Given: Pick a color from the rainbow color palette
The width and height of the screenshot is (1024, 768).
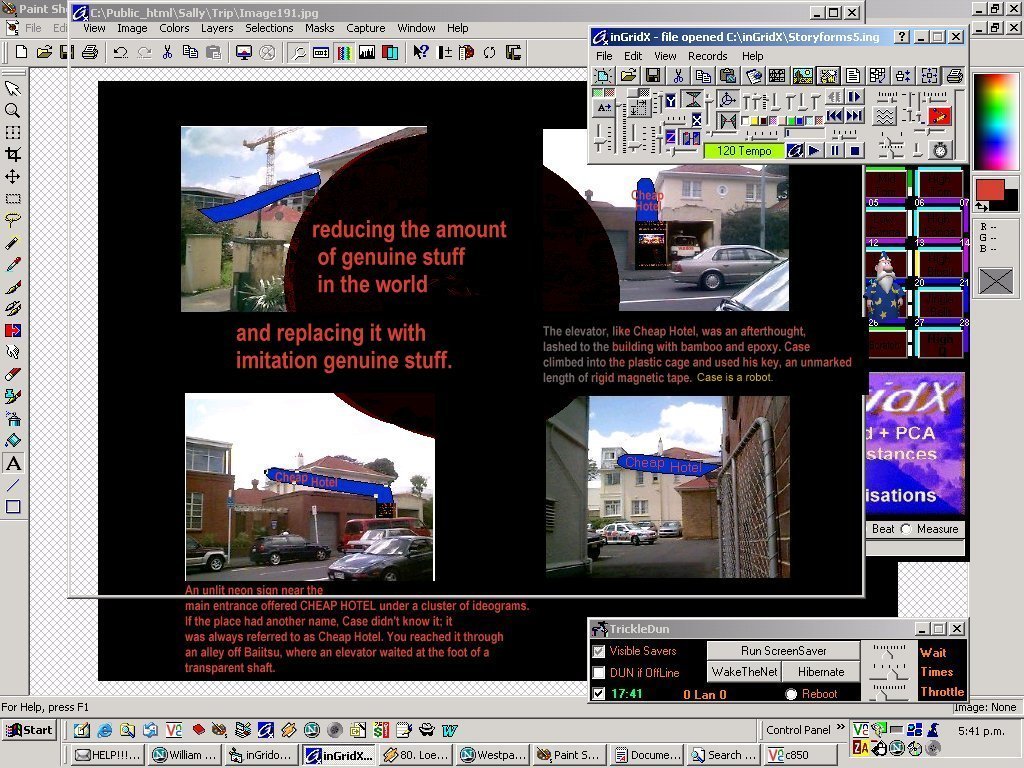Looking at the screenshot, I should click(x=995, y=121).
